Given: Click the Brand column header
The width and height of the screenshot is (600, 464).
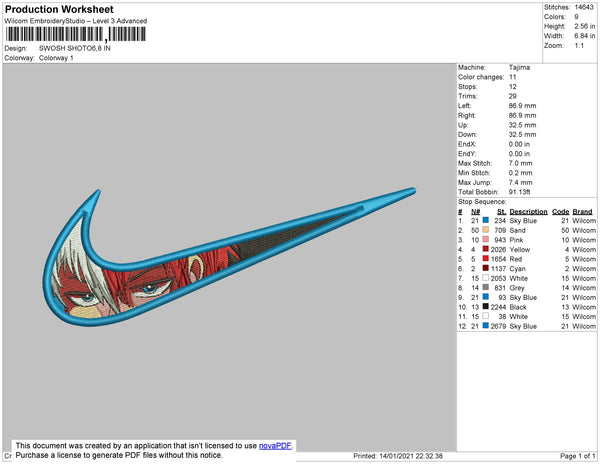Looking at the screenshot, I should (582, 212).
